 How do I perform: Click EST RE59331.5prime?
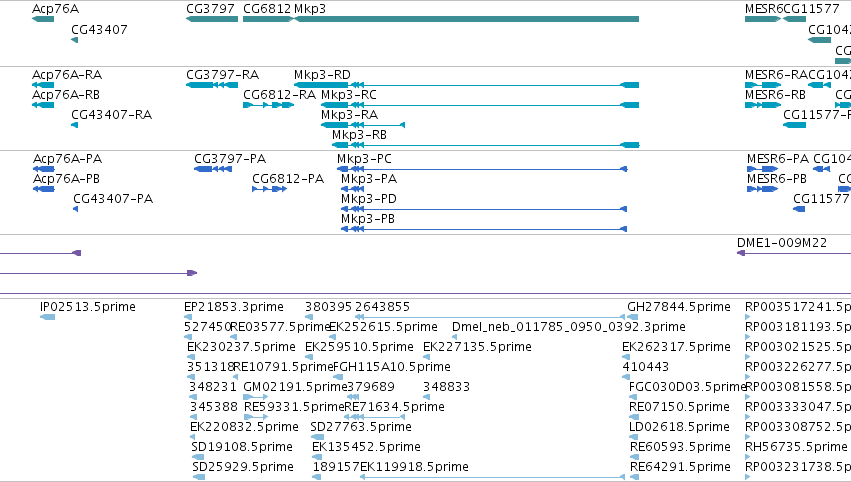point(256,417)
